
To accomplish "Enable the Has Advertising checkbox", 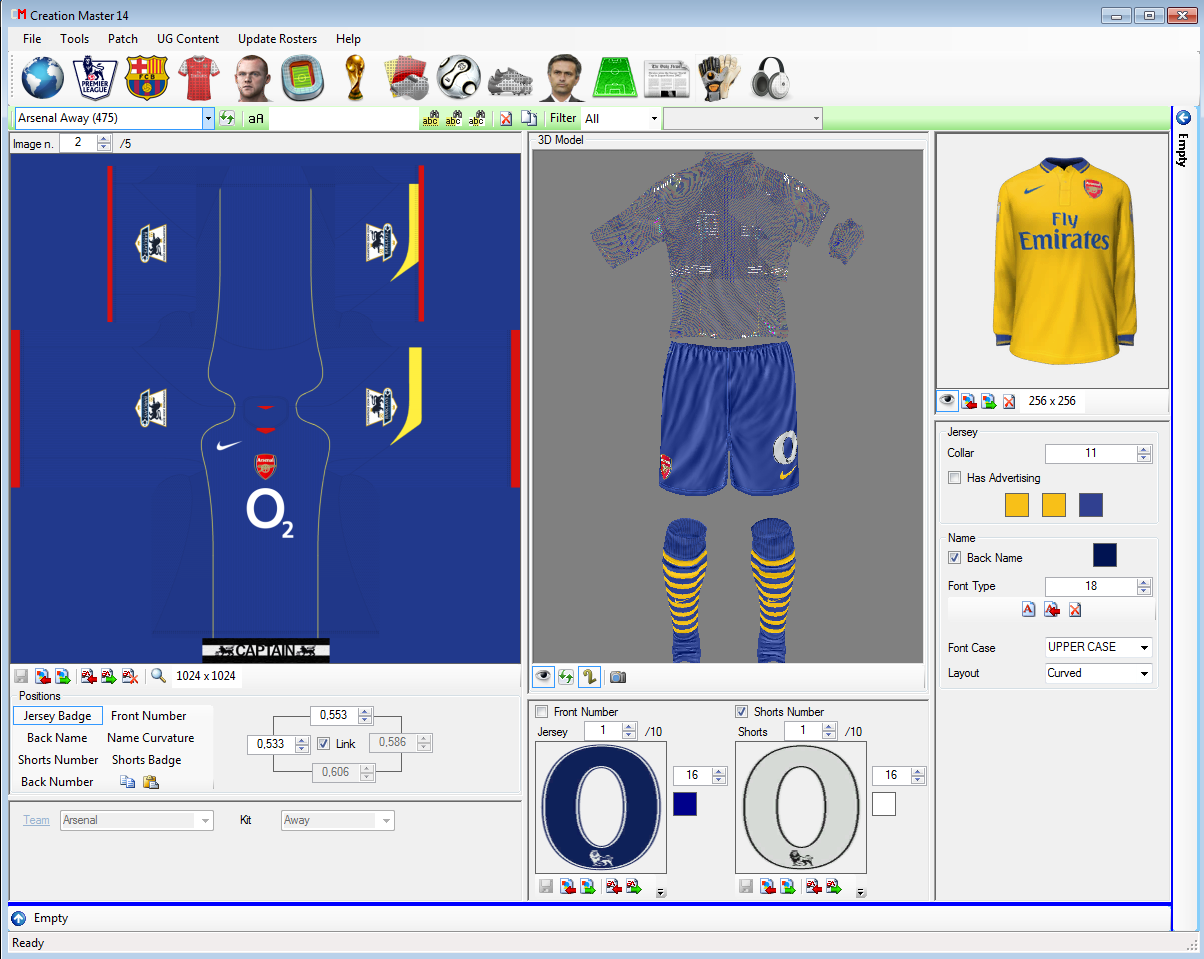I will tap(955, 478).
